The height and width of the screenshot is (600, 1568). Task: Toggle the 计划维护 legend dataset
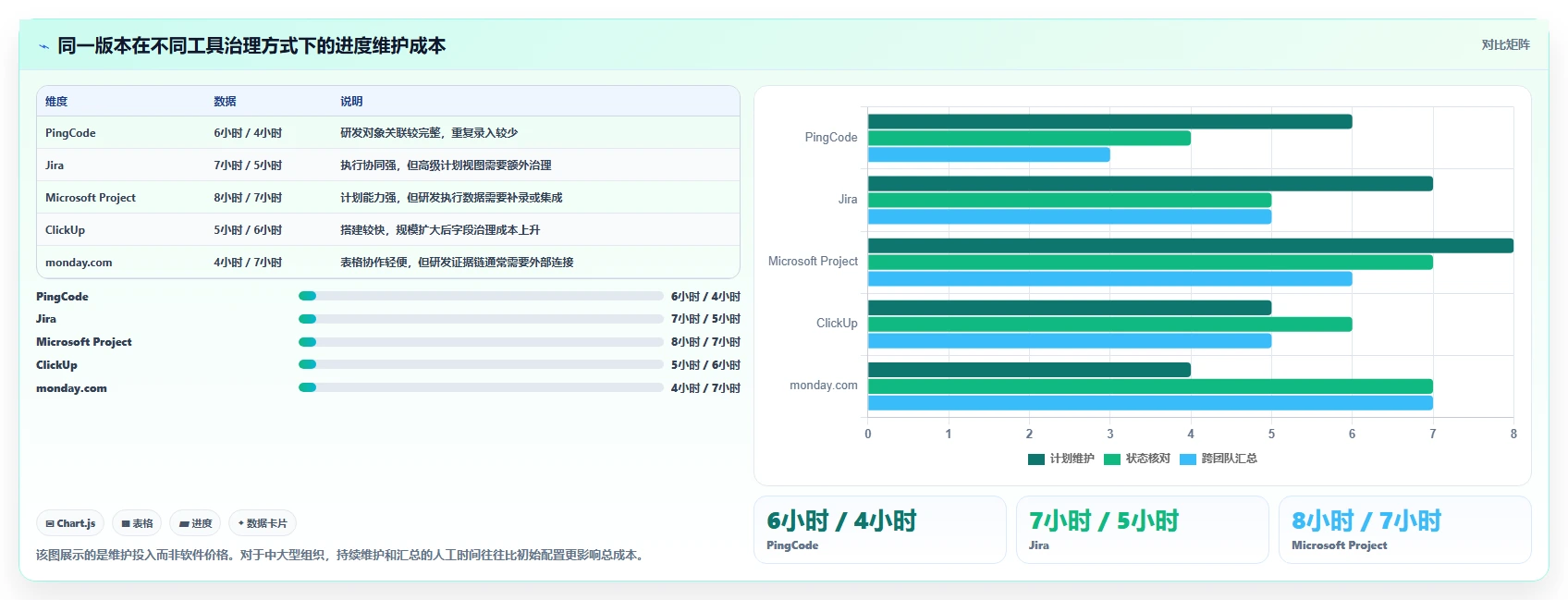click(1061, 459)
